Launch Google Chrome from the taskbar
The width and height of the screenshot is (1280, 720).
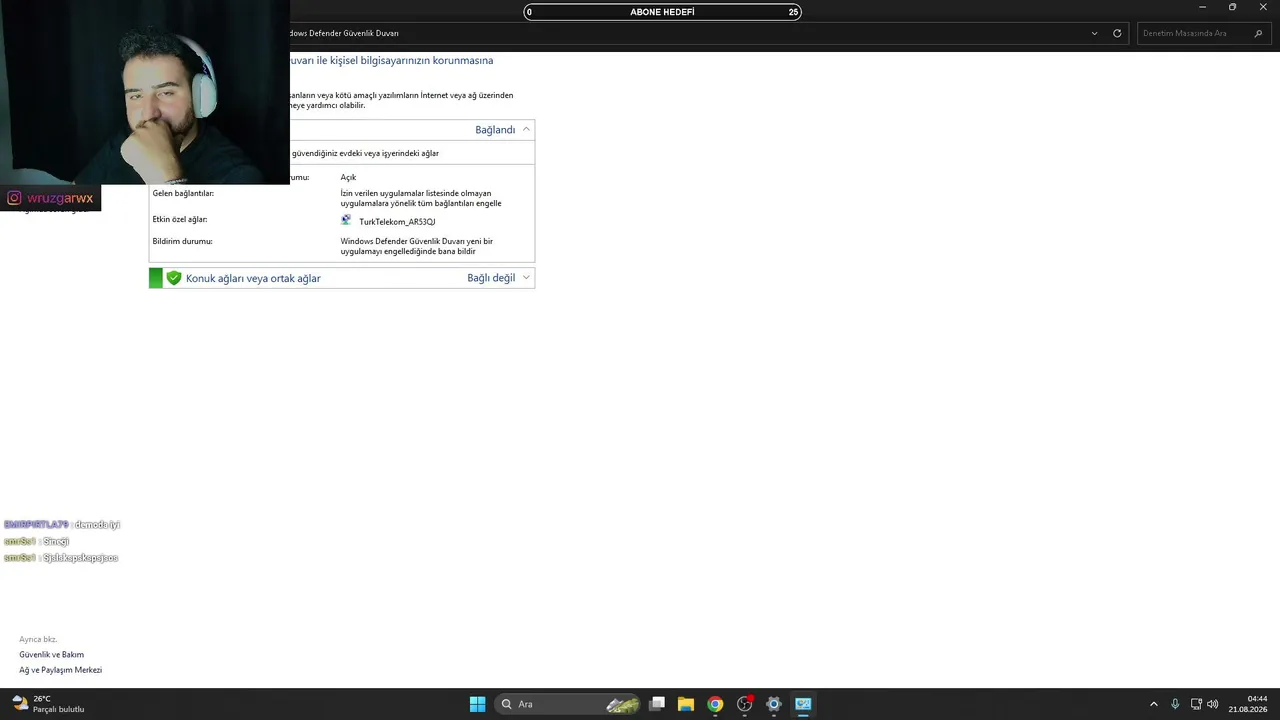point(715,704)
